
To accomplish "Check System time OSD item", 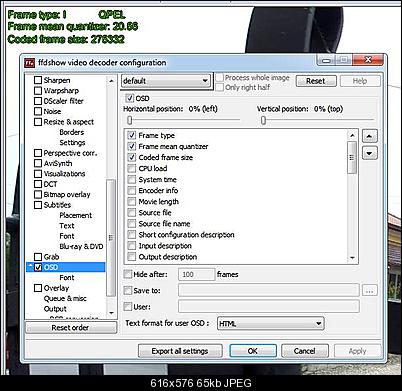I will point(132,179).
